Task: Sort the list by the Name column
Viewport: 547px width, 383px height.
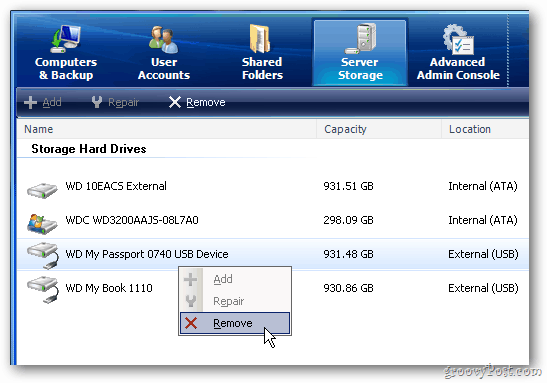Action: pos(166,129)
